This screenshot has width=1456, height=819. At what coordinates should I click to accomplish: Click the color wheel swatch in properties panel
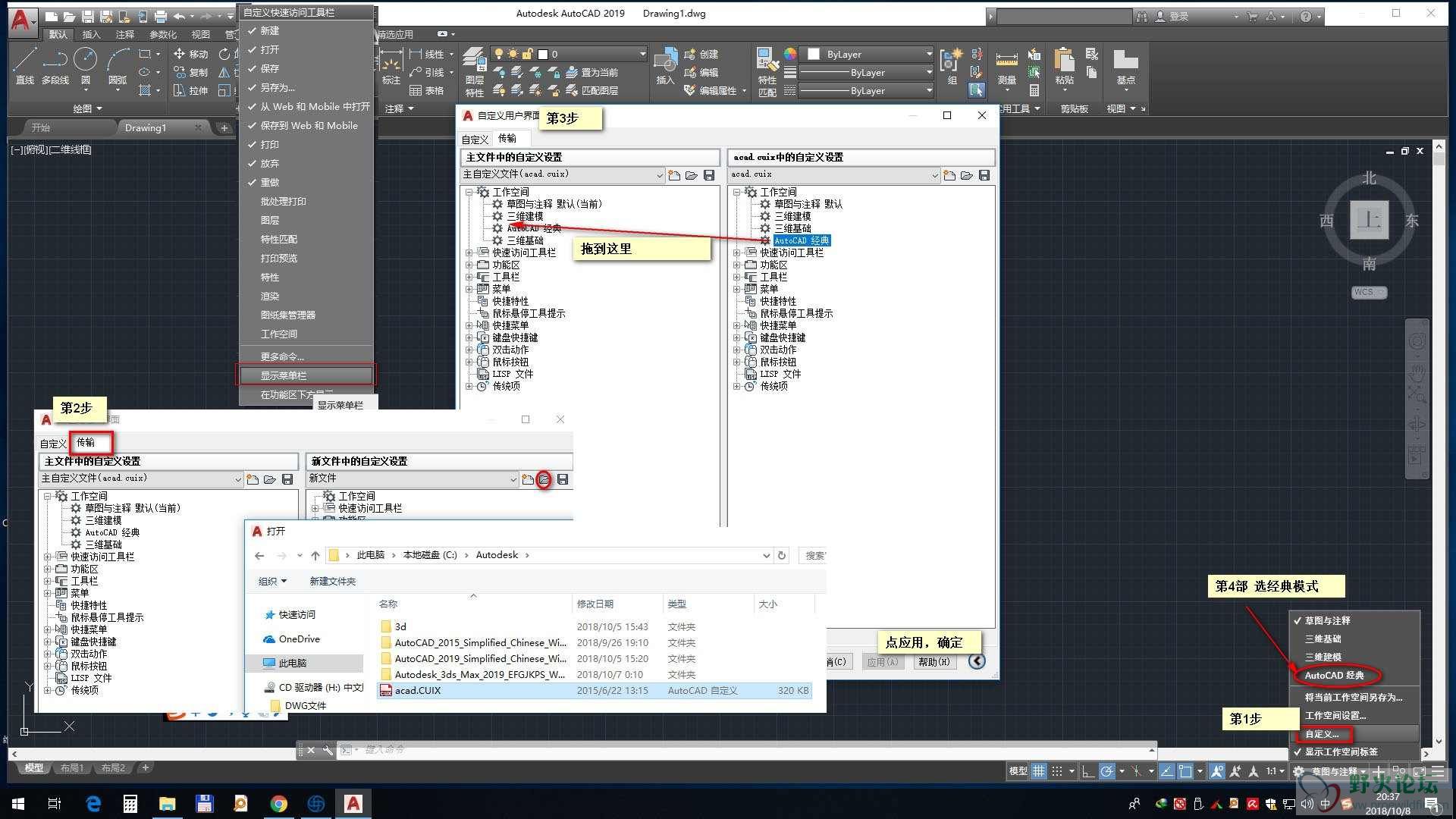point(790,54)
